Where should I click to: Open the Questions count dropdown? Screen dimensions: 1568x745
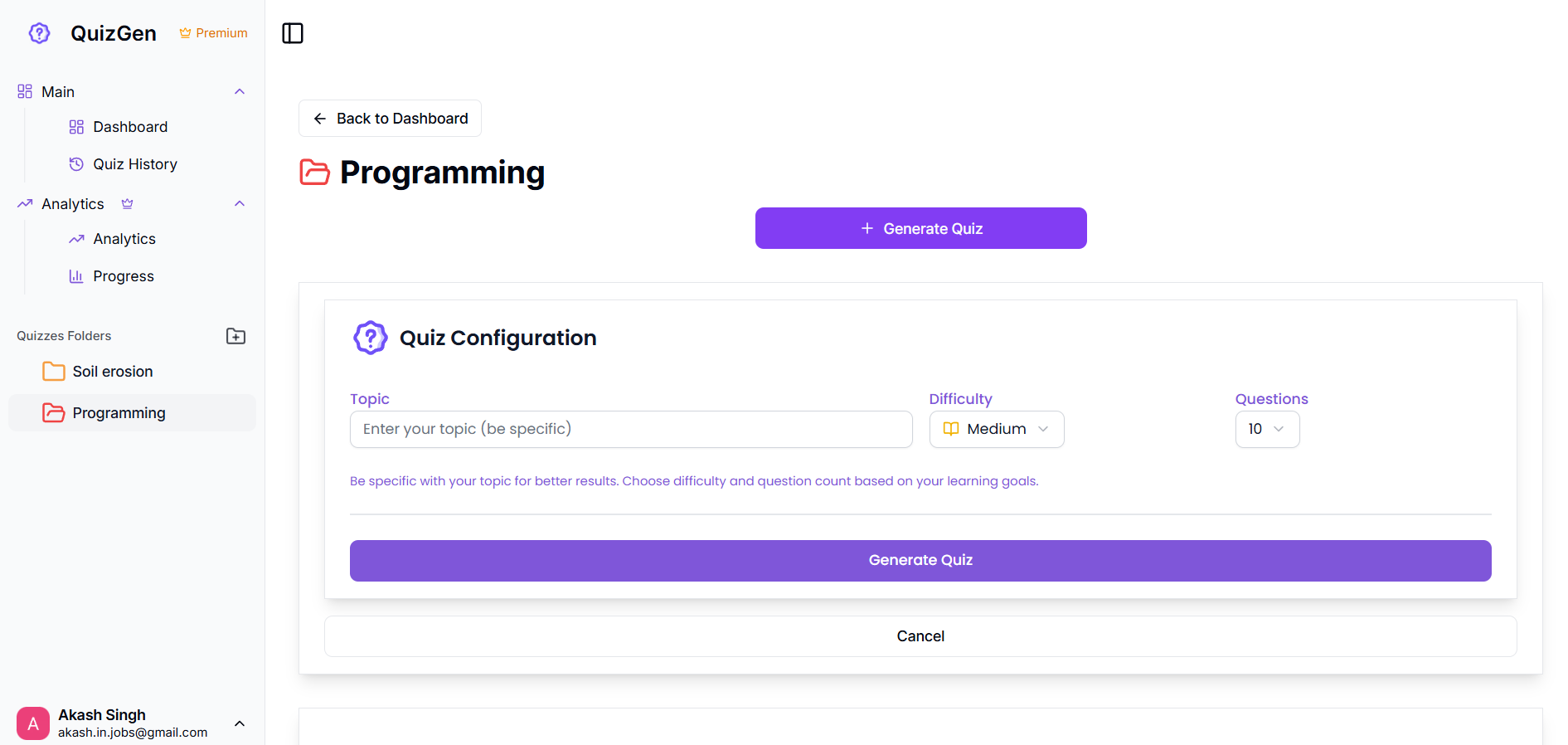click(1267, 430)
